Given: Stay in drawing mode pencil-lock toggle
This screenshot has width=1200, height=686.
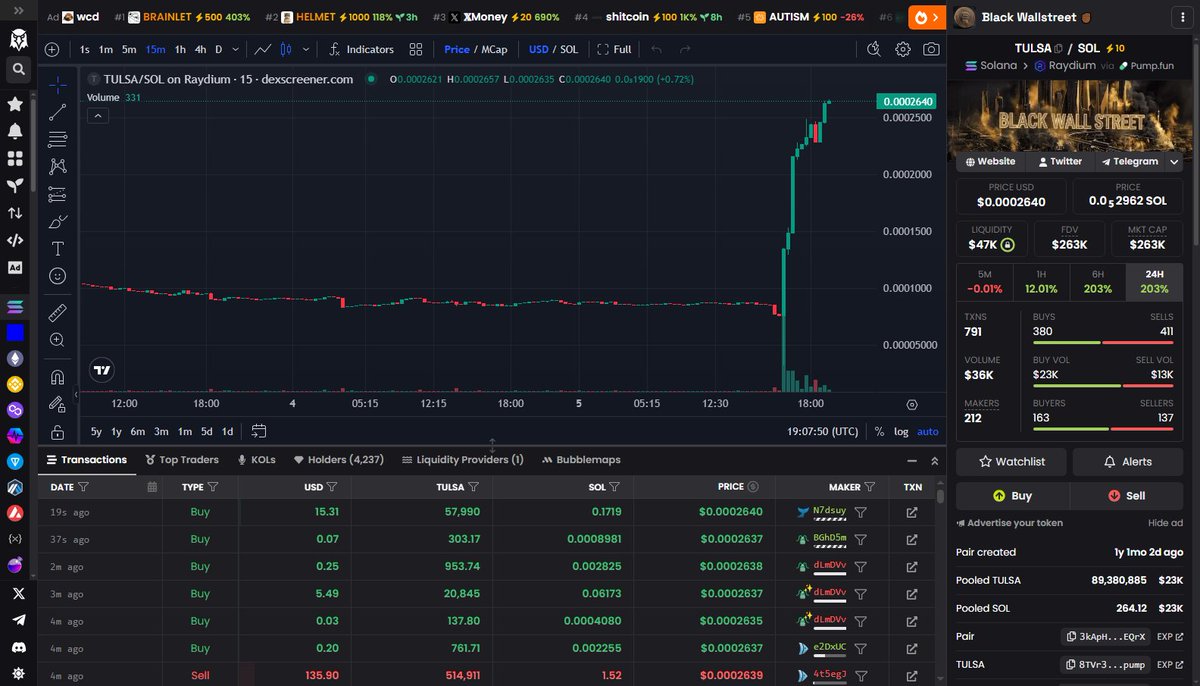Looking at the screenshot, I should [x=58, y=404].
